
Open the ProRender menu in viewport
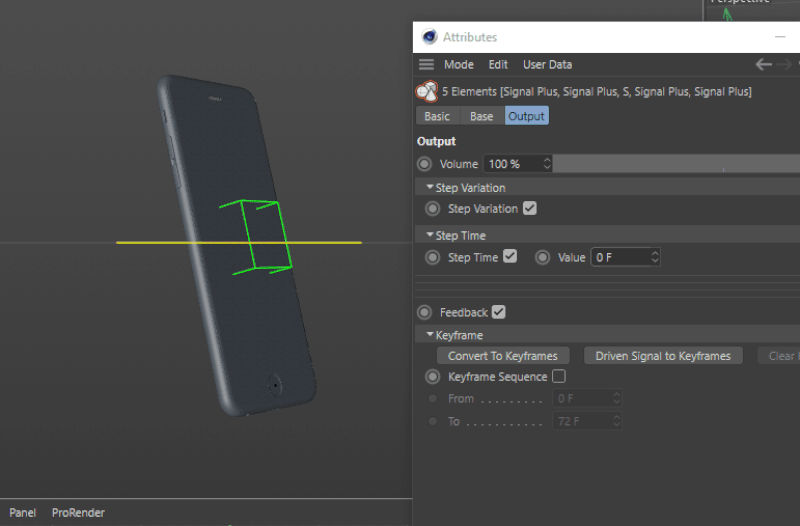[78, 513]
